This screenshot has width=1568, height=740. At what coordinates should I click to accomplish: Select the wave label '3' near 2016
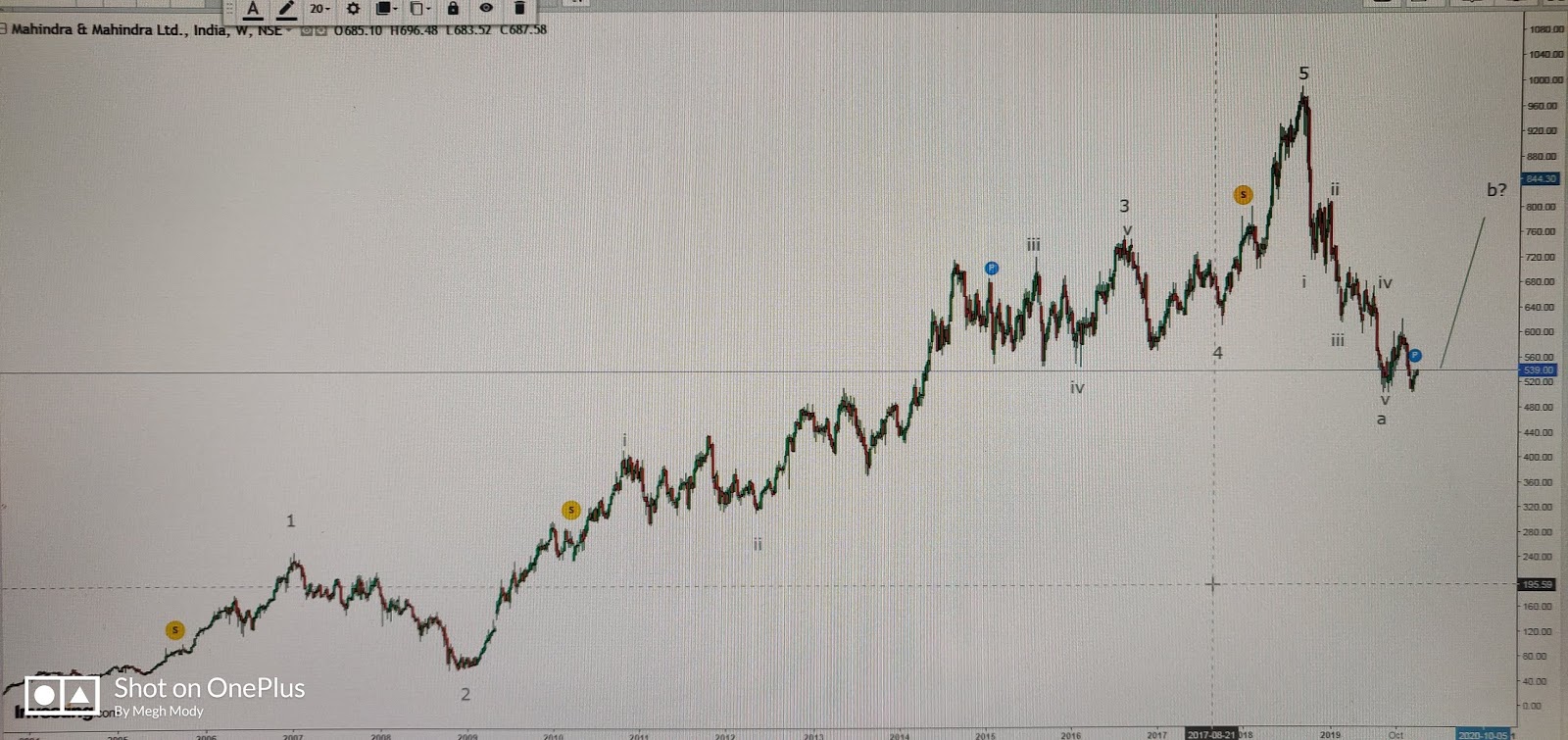click(x=1124, y=206)
